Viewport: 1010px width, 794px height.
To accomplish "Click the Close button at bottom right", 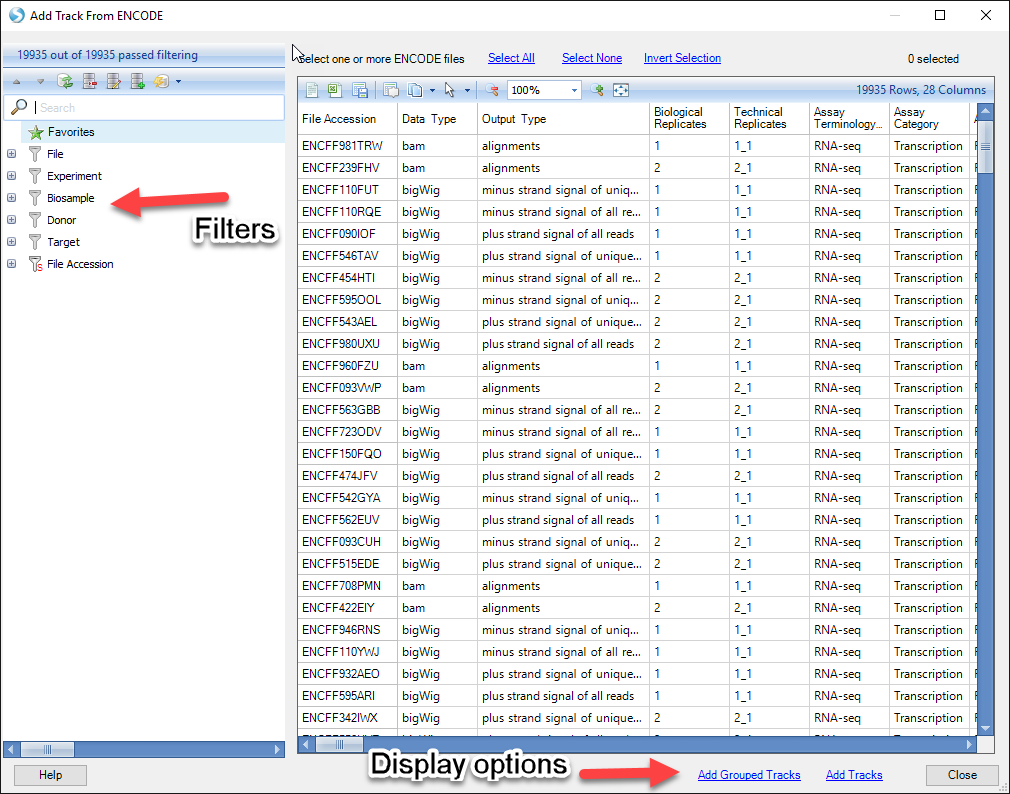I will (962, 775).
